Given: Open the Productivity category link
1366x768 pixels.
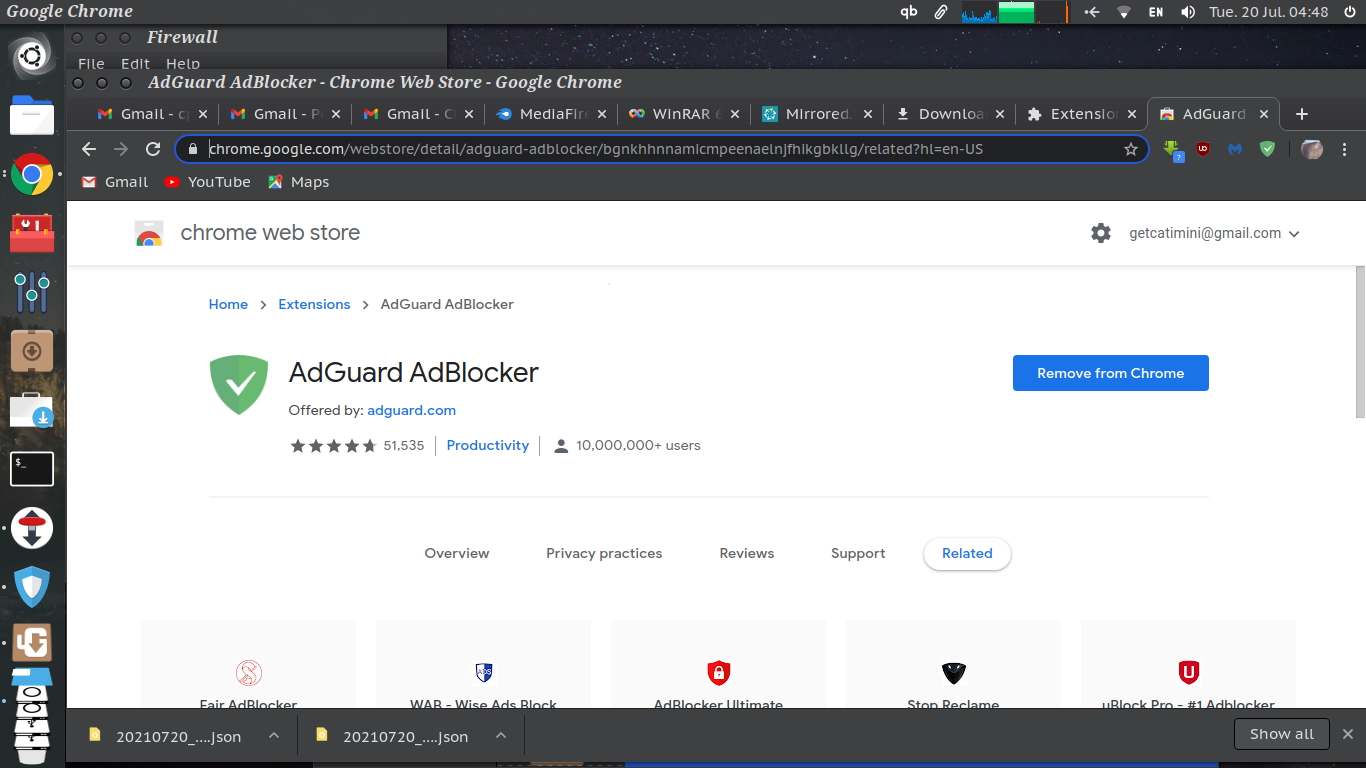Looking at the screenshot, I should [488, 445].
